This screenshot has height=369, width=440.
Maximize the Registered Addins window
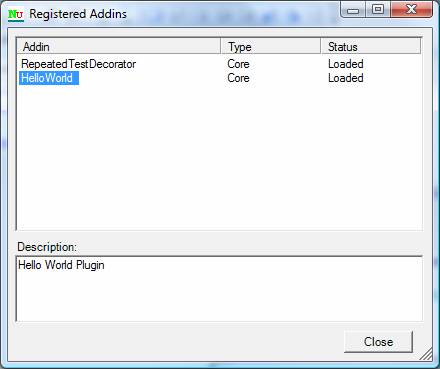tap(378, 10)
